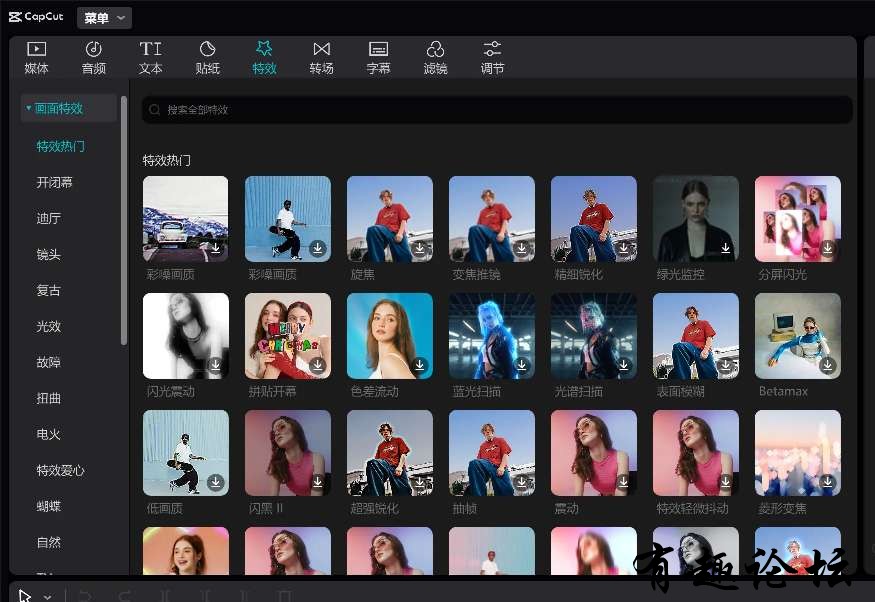Click the category sidebar scrollbar
The width and height of the screenshot is (875, 602).
tap(124, 220)
